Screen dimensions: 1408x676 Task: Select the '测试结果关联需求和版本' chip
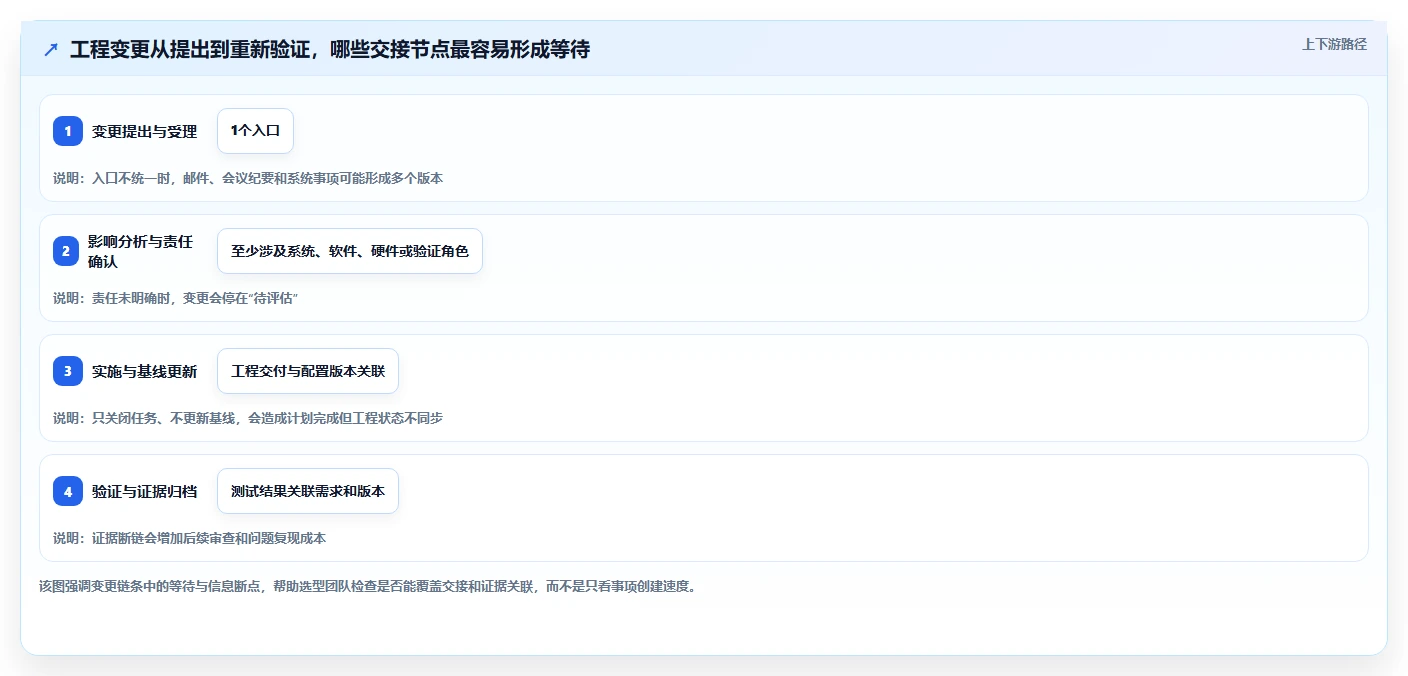point(308,491)
